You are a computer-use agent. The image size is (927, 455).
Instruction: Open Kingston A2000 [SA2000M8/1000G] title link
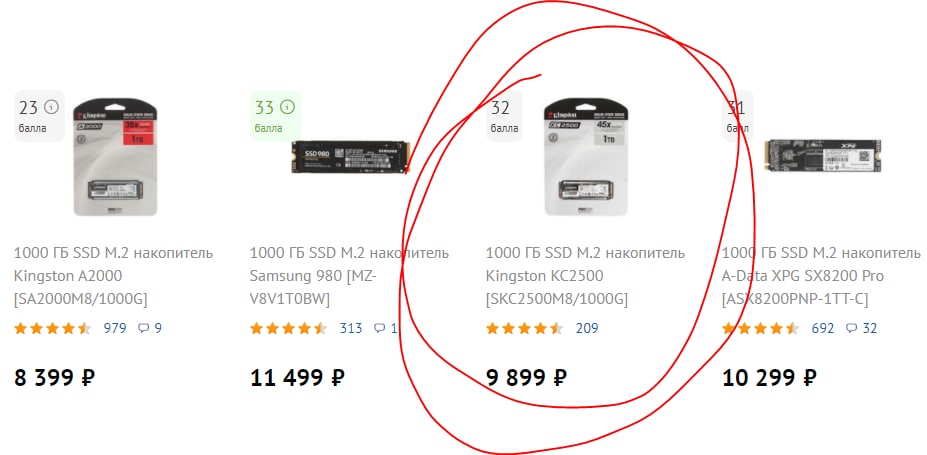pos(114,276)
